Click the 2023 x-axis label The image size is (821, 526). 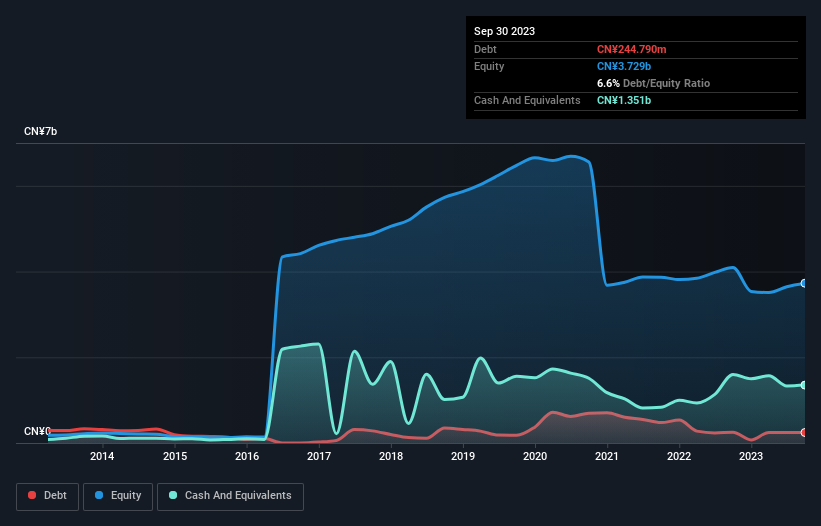[x=751, y=456]
